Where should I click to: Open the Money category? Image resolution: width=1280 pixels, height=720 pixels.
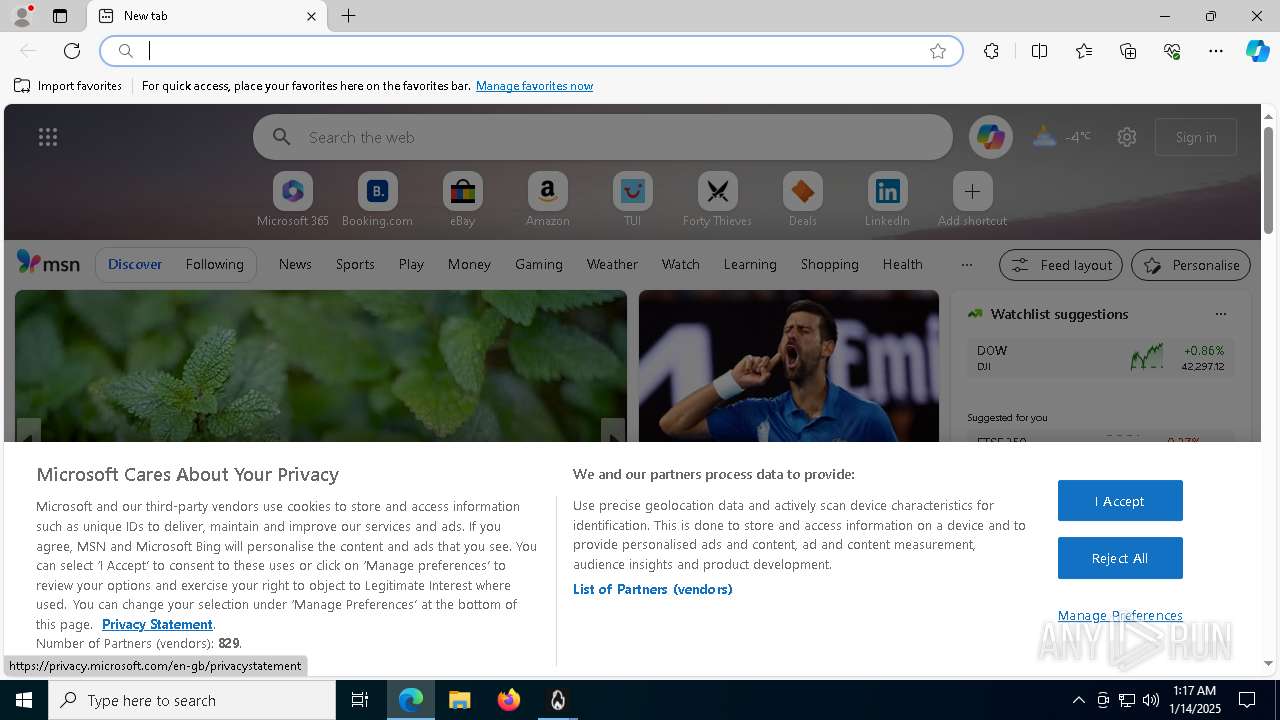tap(469, 264)
